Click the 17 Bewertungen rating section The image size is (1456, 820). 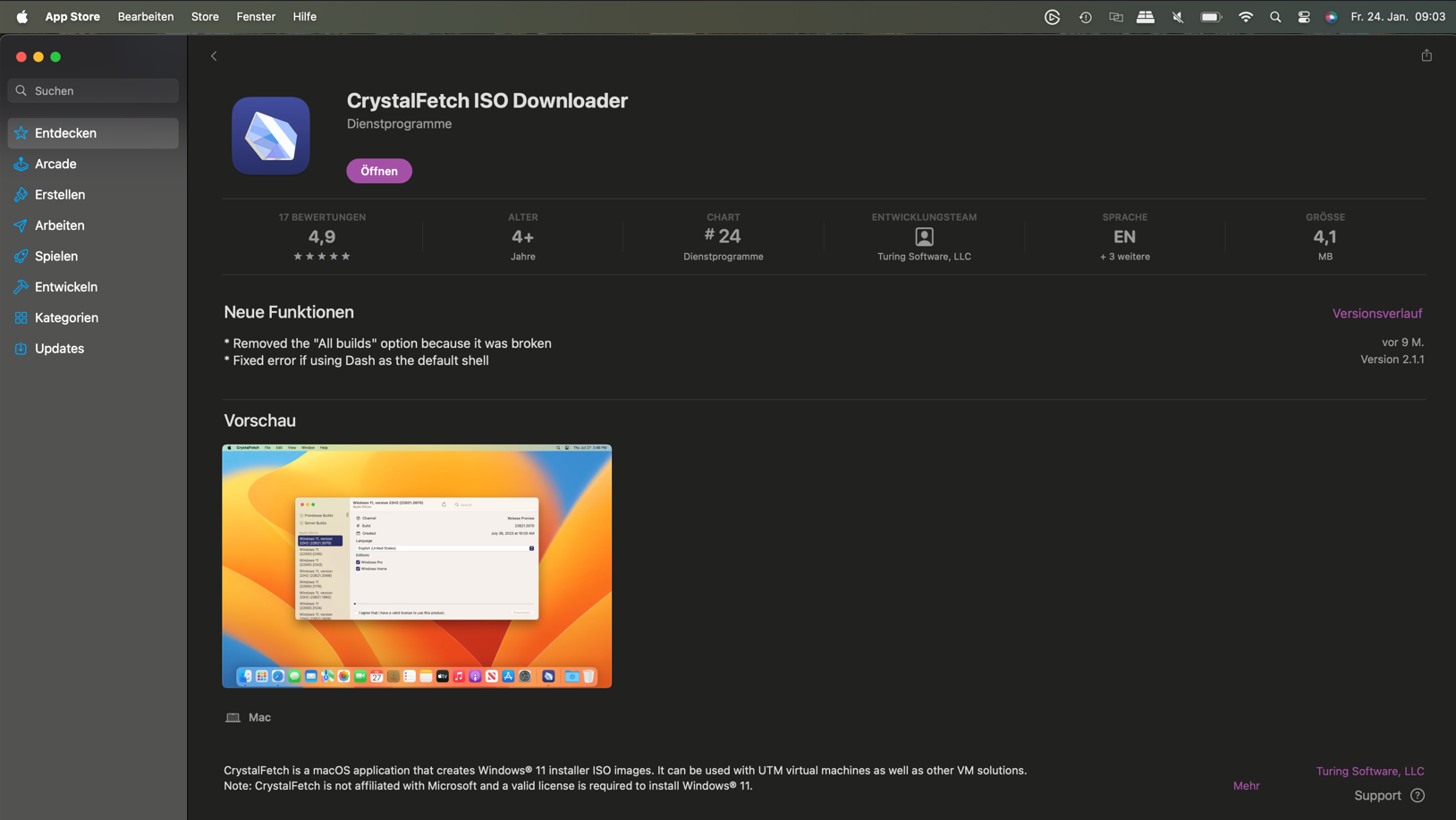click(x=322, y=237)
